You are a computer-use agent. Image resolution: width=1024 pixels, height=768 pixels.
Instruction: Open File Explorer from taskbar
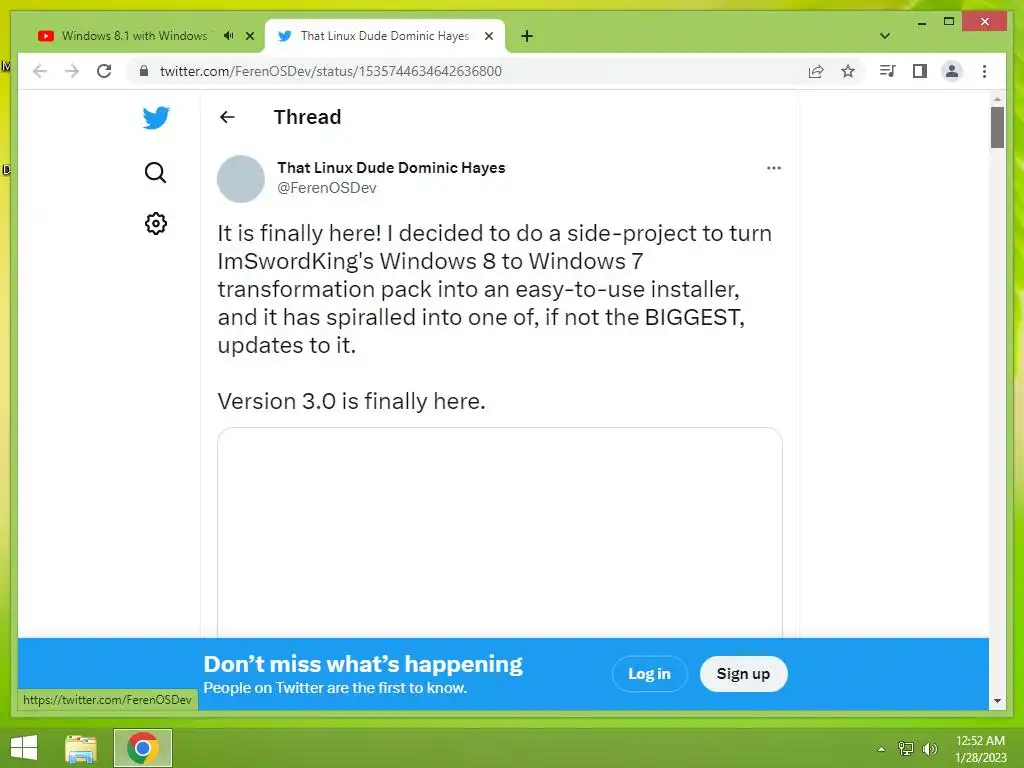80,748
